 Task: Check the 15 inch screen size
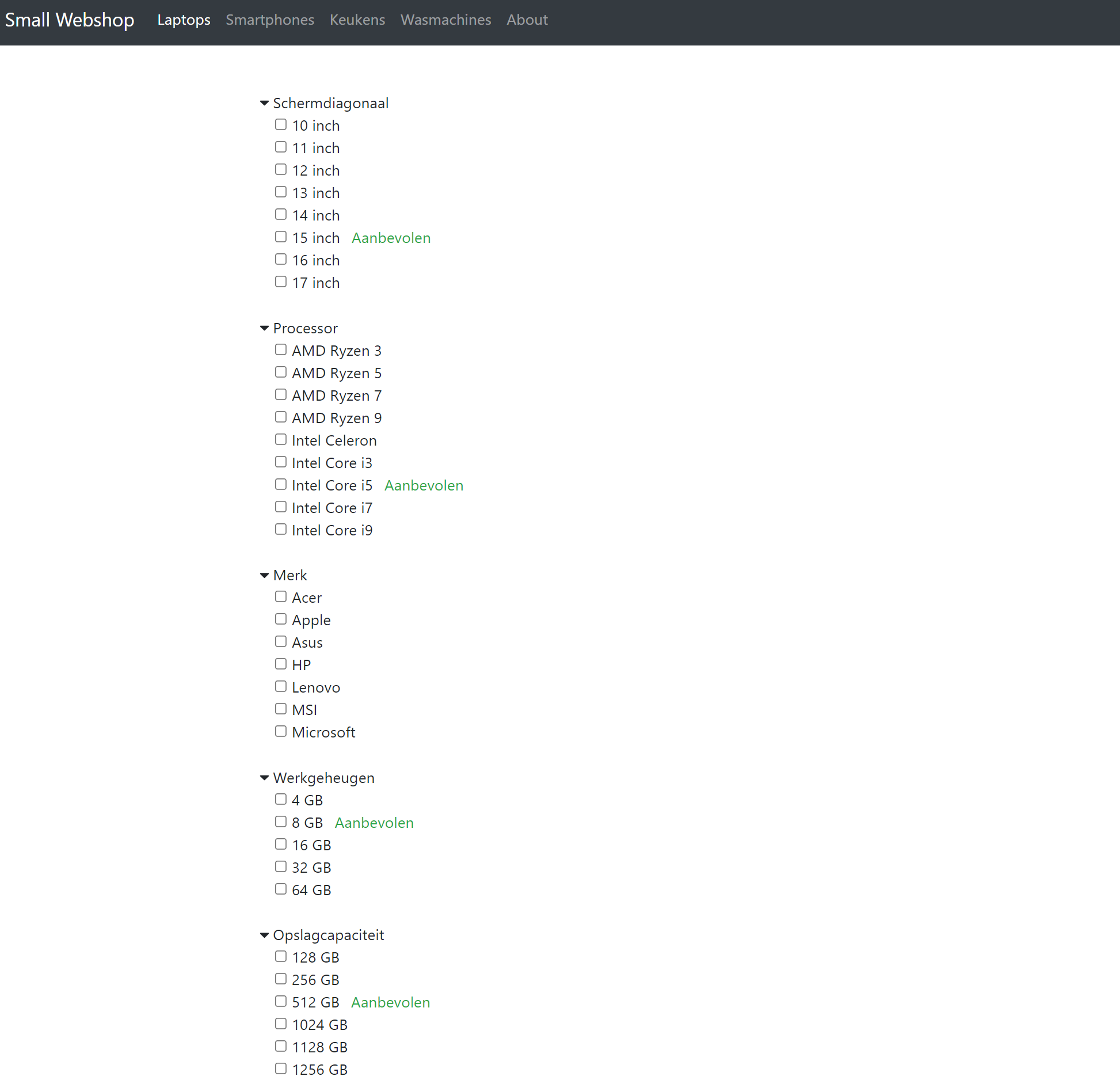pos(281,237)
